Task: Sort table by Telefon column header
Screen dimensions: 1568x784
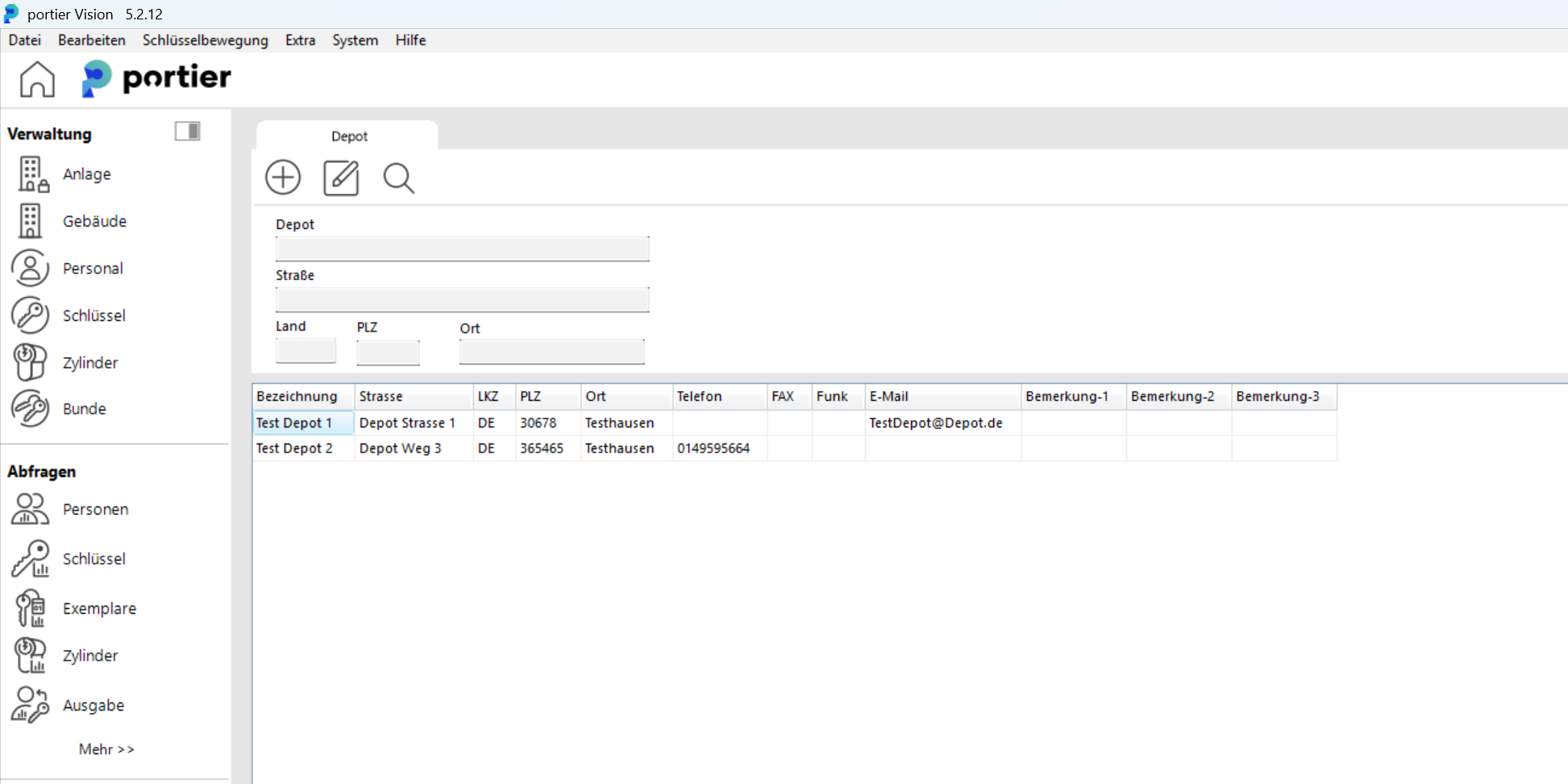Action: 720,397
